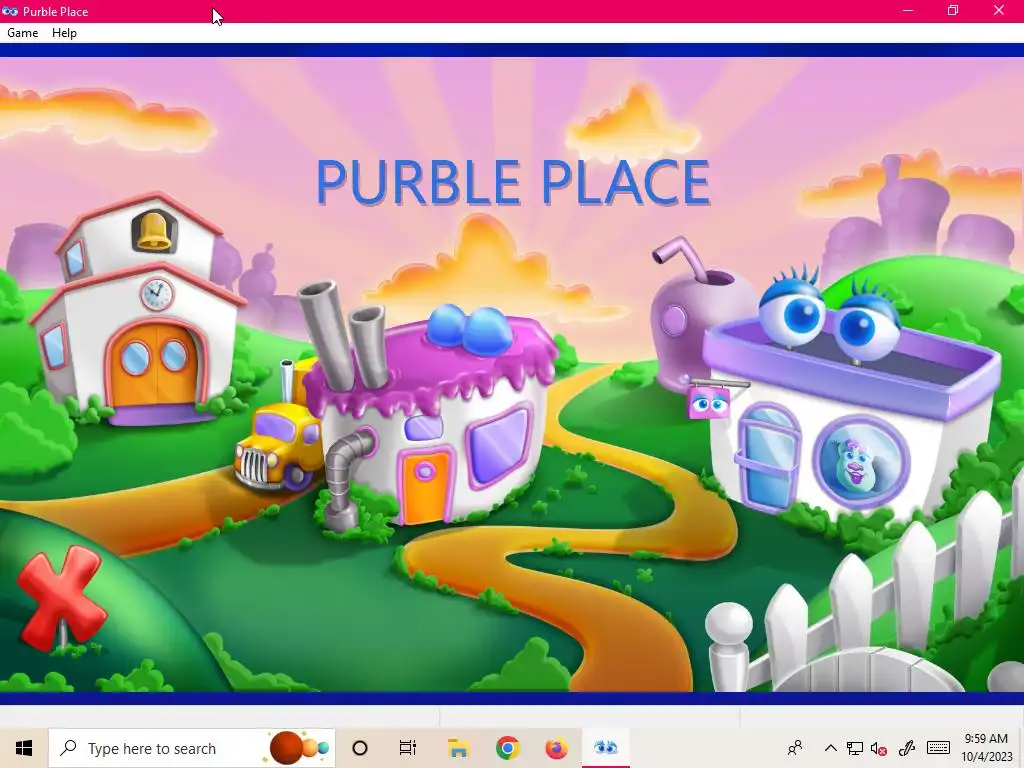Screen dimensions: 1024x768
Task: Open clock showing 9:59 AM
Action: coord(986,748)
